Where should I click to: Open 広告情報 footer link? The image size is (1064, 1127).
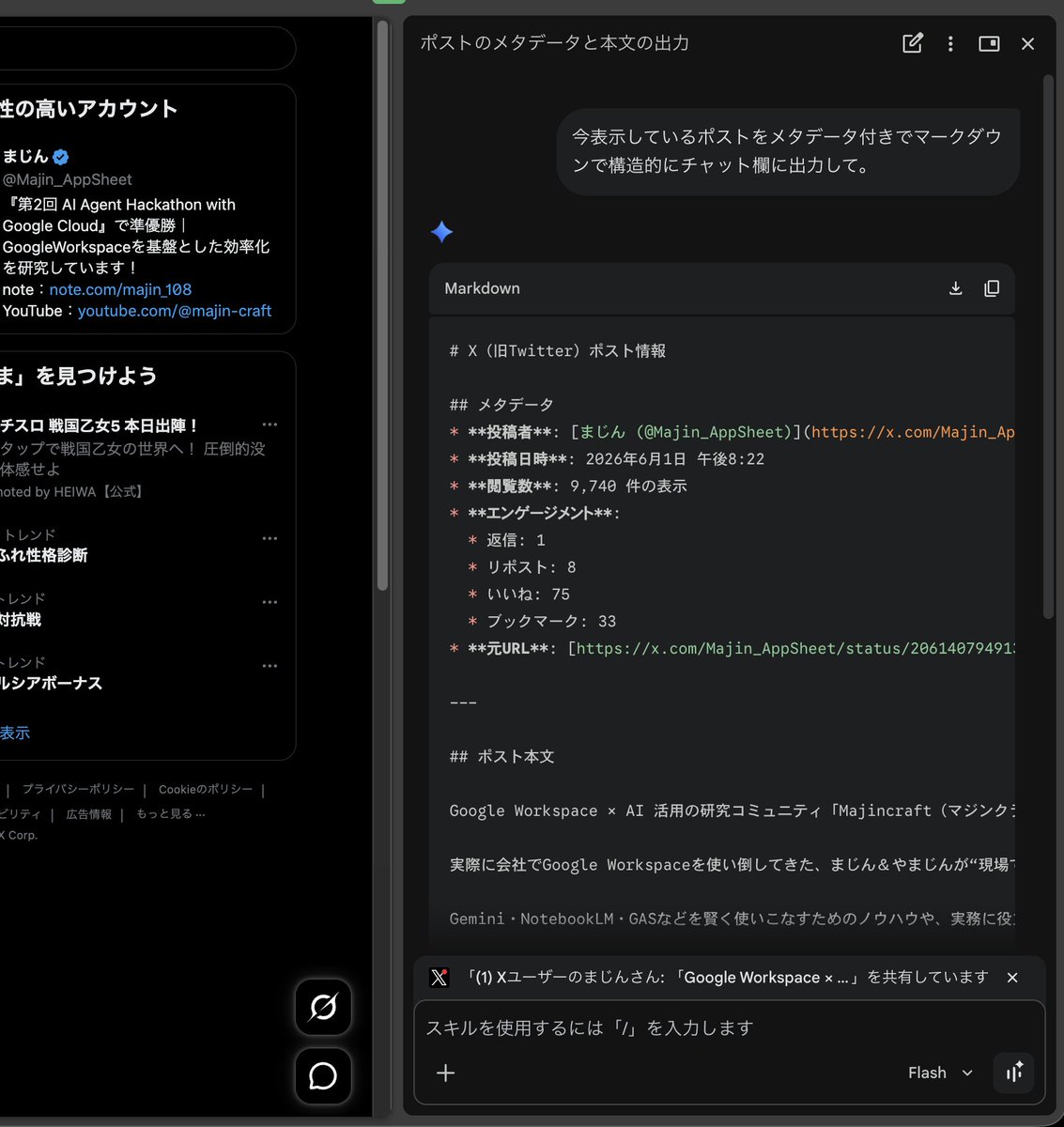tap(89, 814)
